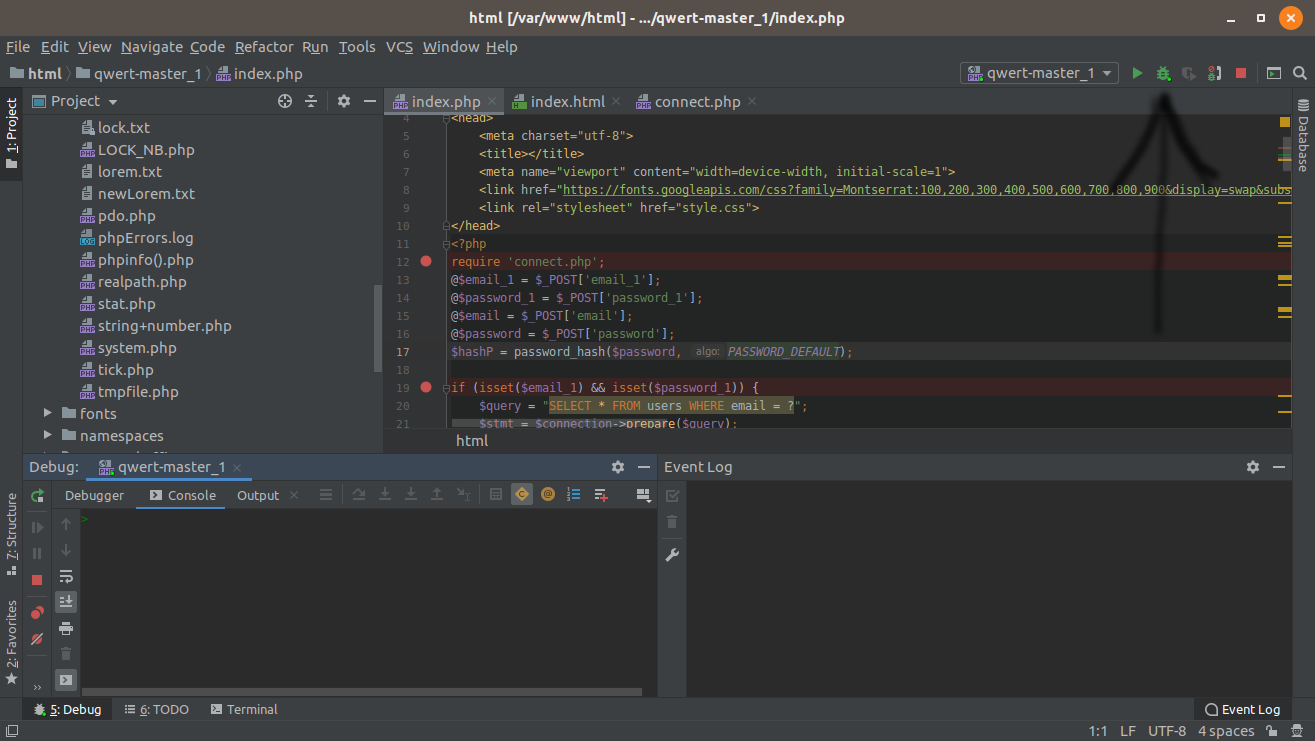Image resolution: width=1315 pixels, height=741 pixels.
Task: Open the Terminal tool window button
Action: [x=244, y=709]
